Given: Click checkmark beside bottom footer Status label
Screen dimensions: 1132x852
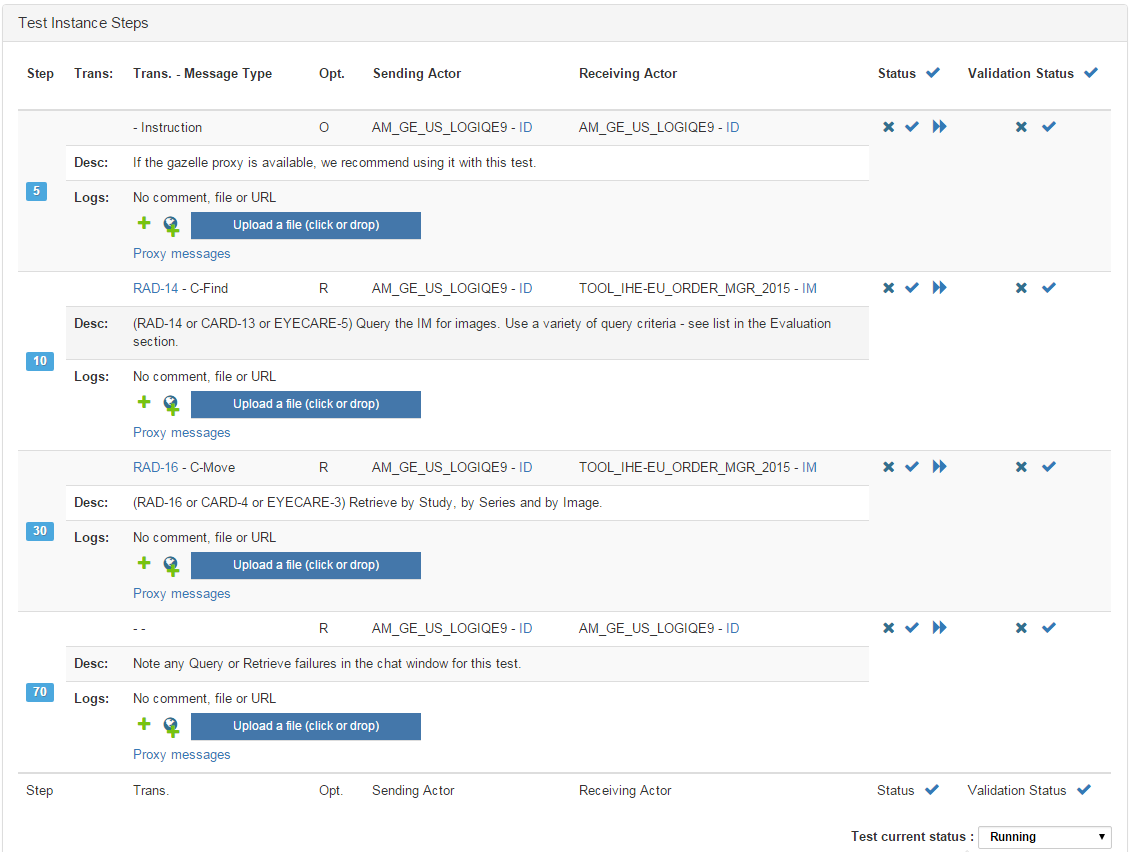Looking at the screenshot, I should point(932,790).
